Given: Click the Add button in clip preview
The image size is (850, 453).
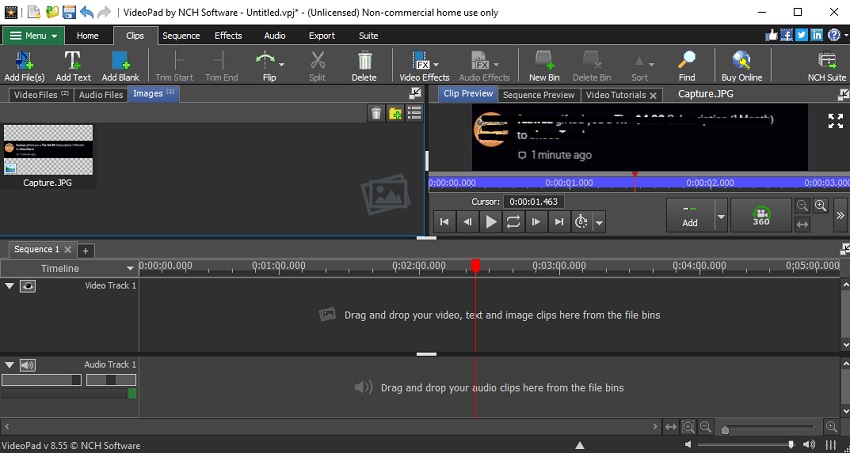Looking at the screenshot, I should 690,216.
